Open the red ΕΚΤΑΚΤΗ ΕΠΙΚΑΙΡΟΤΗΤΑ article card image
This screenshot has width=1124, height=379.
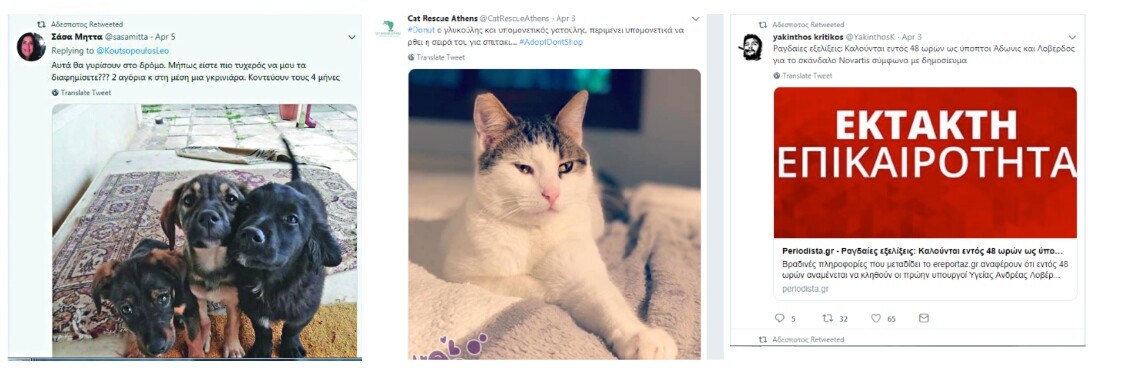click(x=925, y=163)
